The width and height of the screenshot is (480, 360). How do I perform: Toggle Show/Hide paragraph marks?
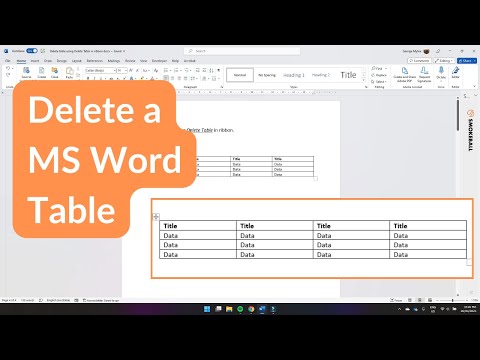pyautogui.click(x=219, y=70)
